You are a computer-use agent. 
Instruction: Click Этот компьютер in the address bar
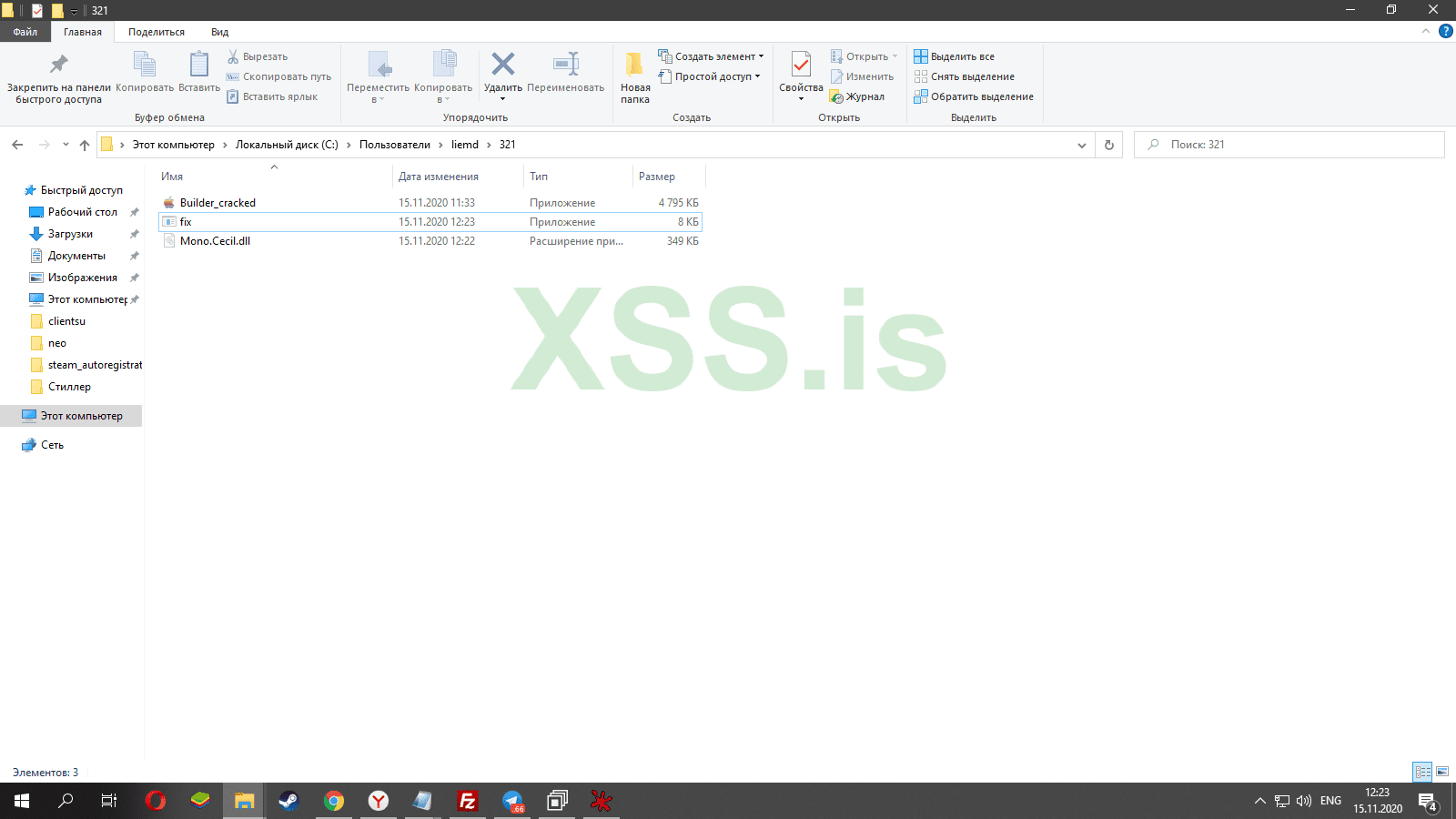tap(174, 145)
